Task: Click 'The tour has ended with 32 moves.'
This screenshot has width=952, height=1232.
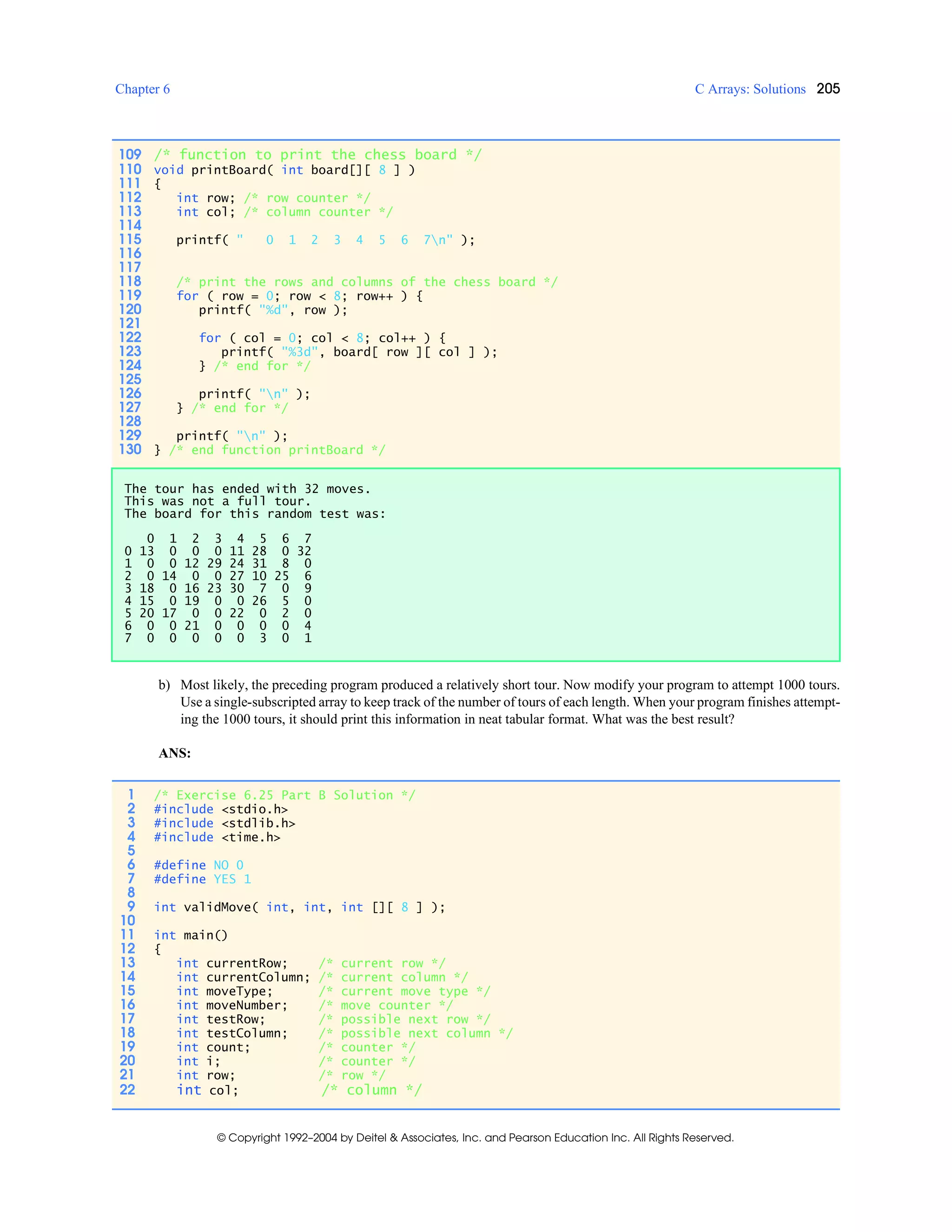Action: [x=247, y=489]
